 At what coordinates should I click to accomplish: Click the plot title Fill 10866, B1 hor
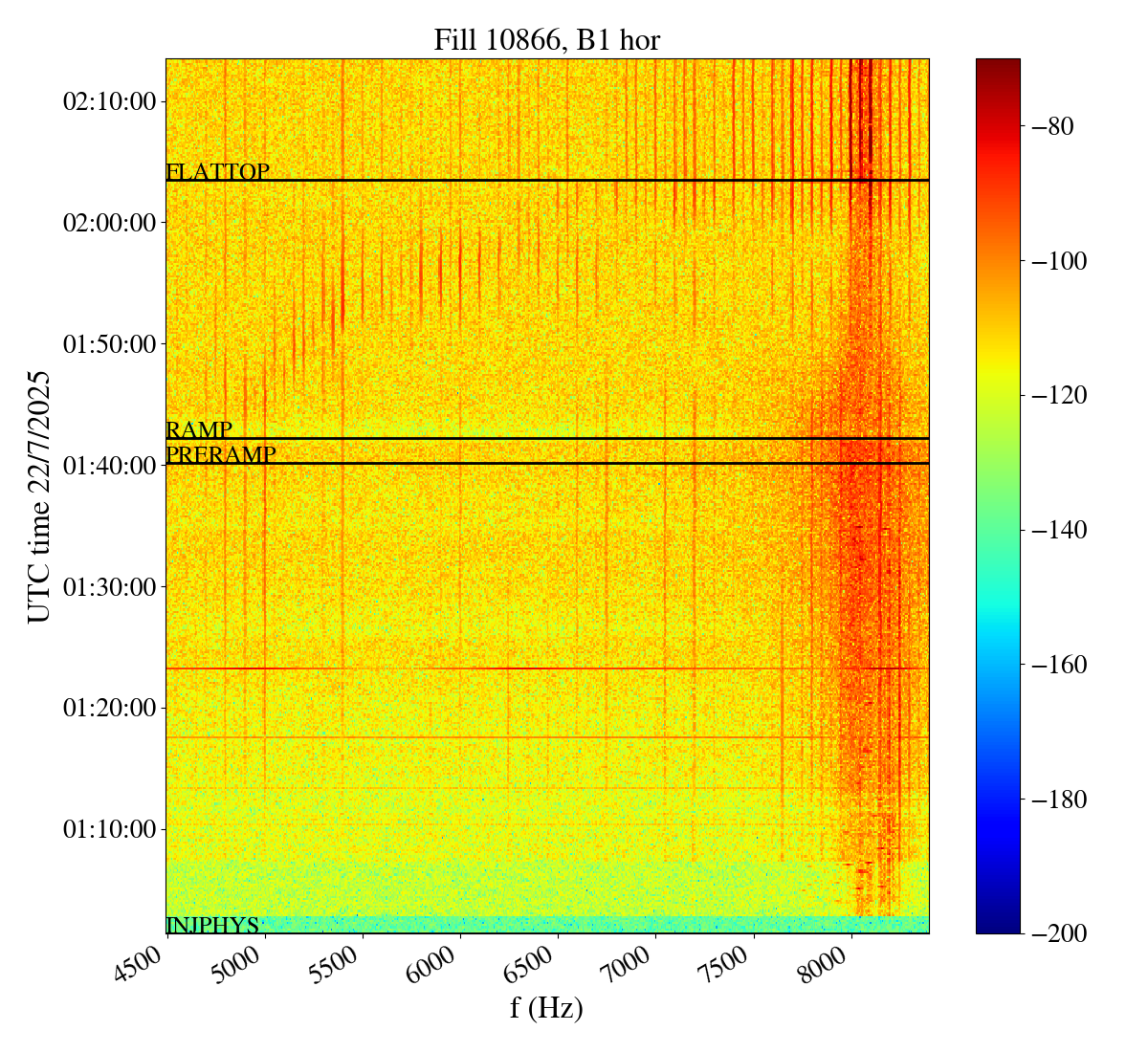[546, 40]
